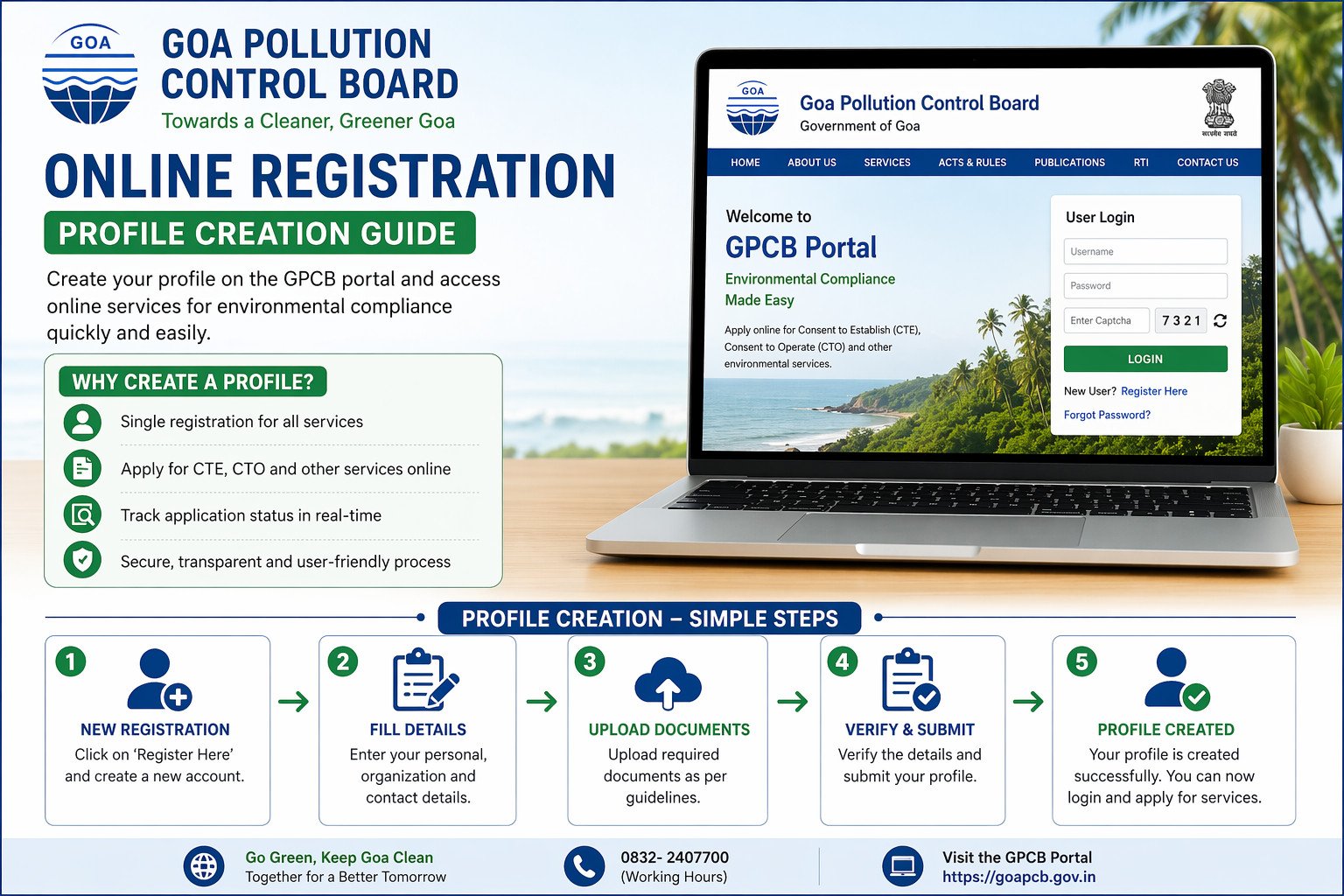The height and width of the screenshot is (896, 1344).
Task: Click the captcha refresh icon
Action: pos(1220,321)
